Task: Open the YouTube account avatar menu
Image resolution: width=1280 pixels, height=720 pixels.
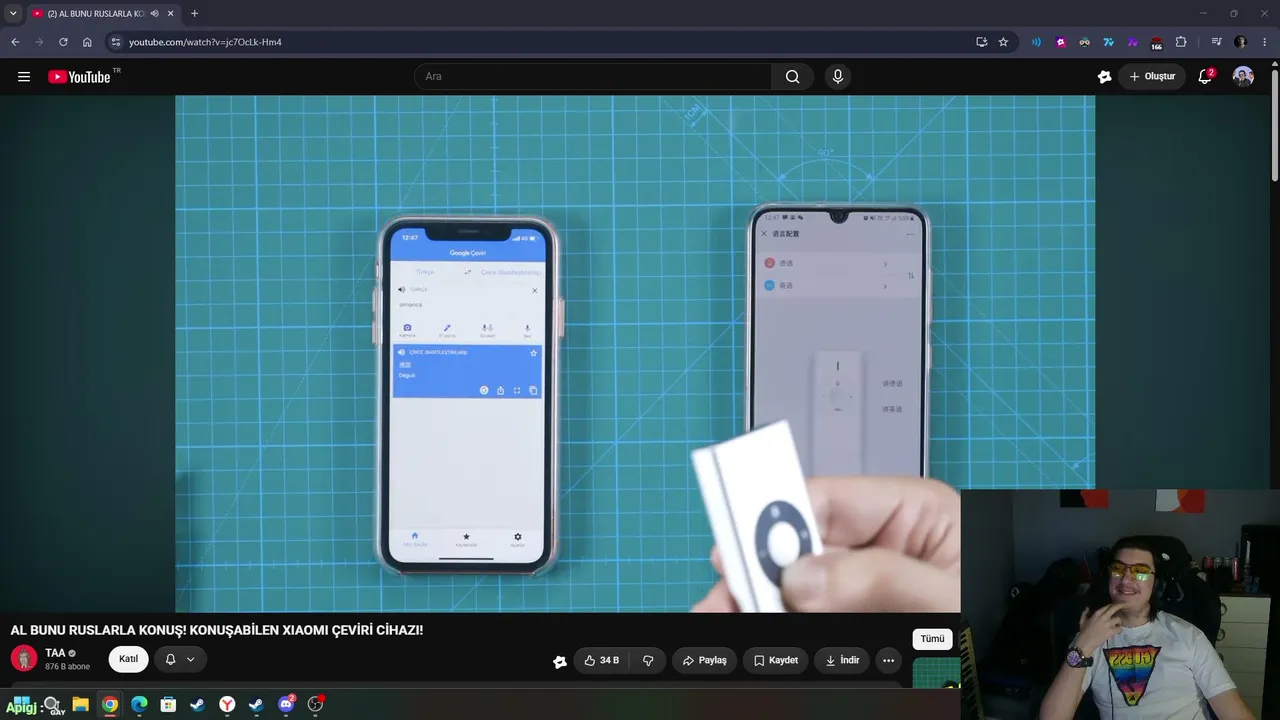Action: [x=1243, y=77]
